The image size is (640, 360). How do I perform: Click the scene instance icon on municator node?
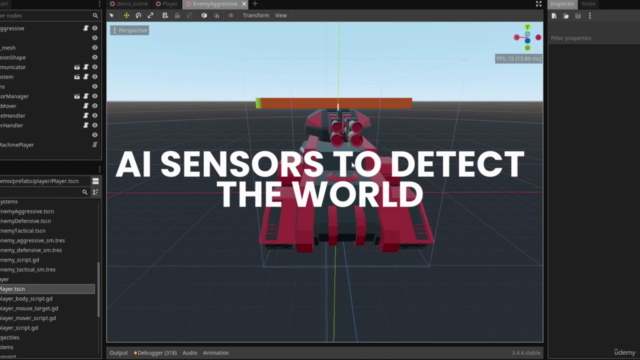click(x=77, y=67)
